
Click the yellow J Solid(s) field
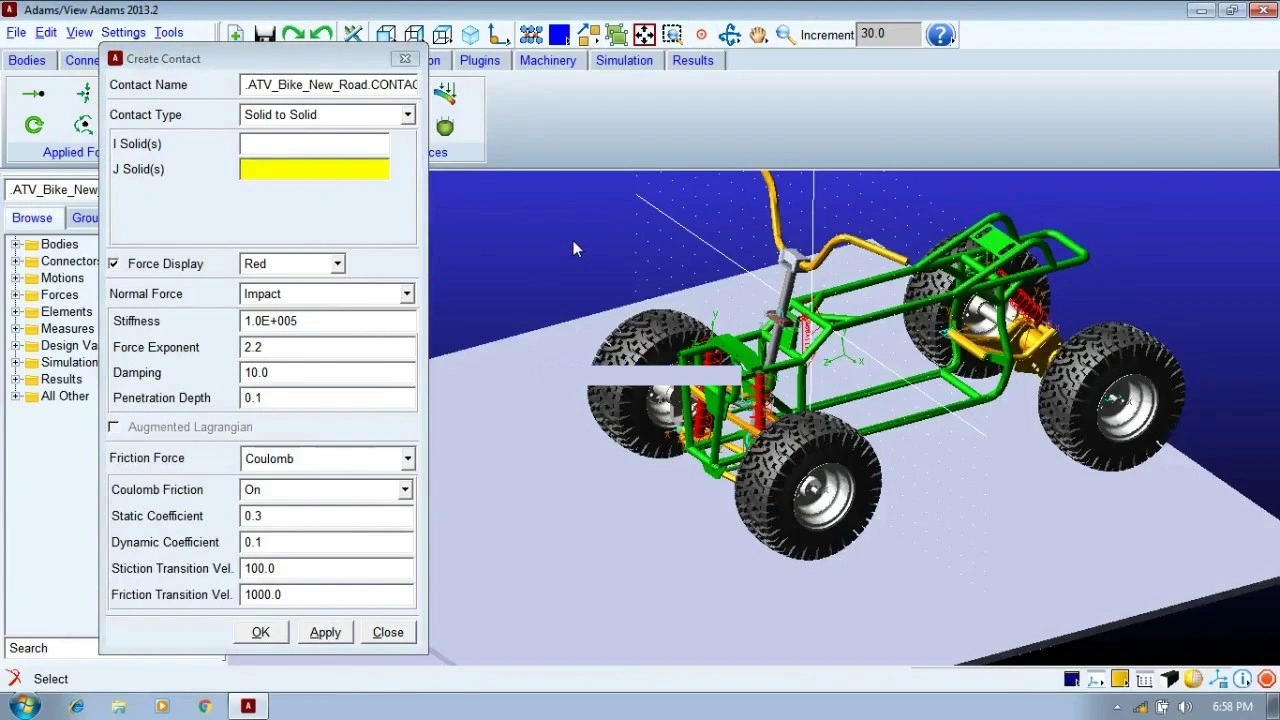click(x=315, y=169)
